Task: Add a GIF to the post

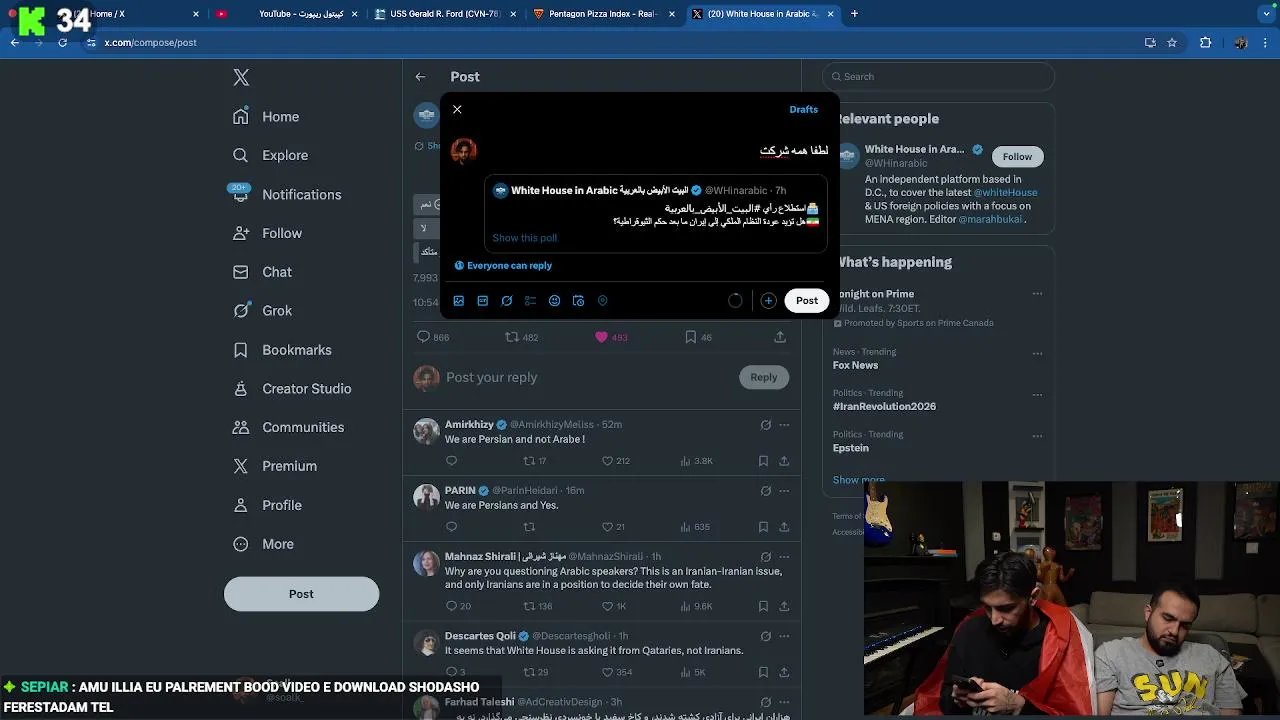Action: tap(482, 300)
